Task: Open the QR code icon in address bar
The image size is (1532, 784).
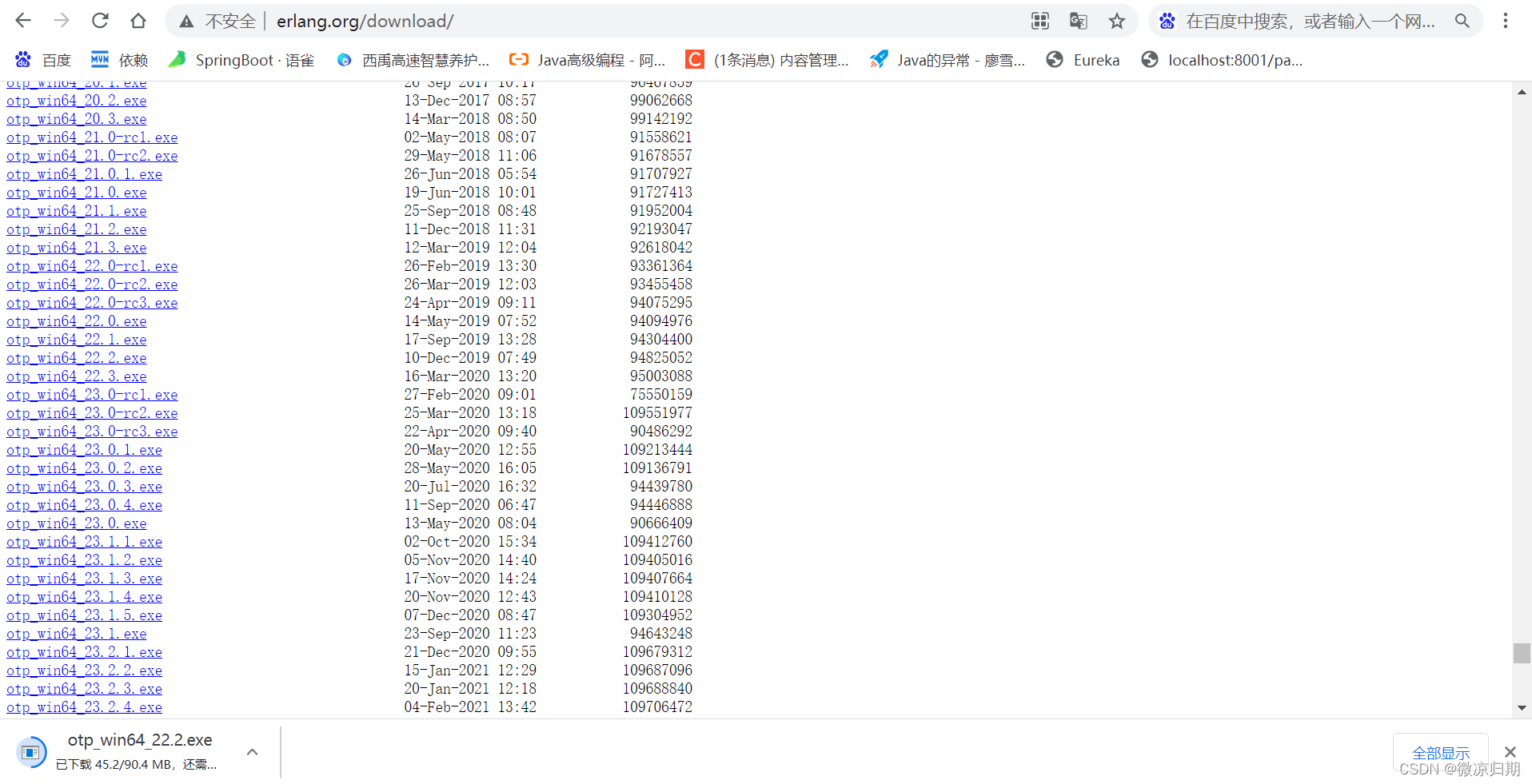Action: (1039, 22)
